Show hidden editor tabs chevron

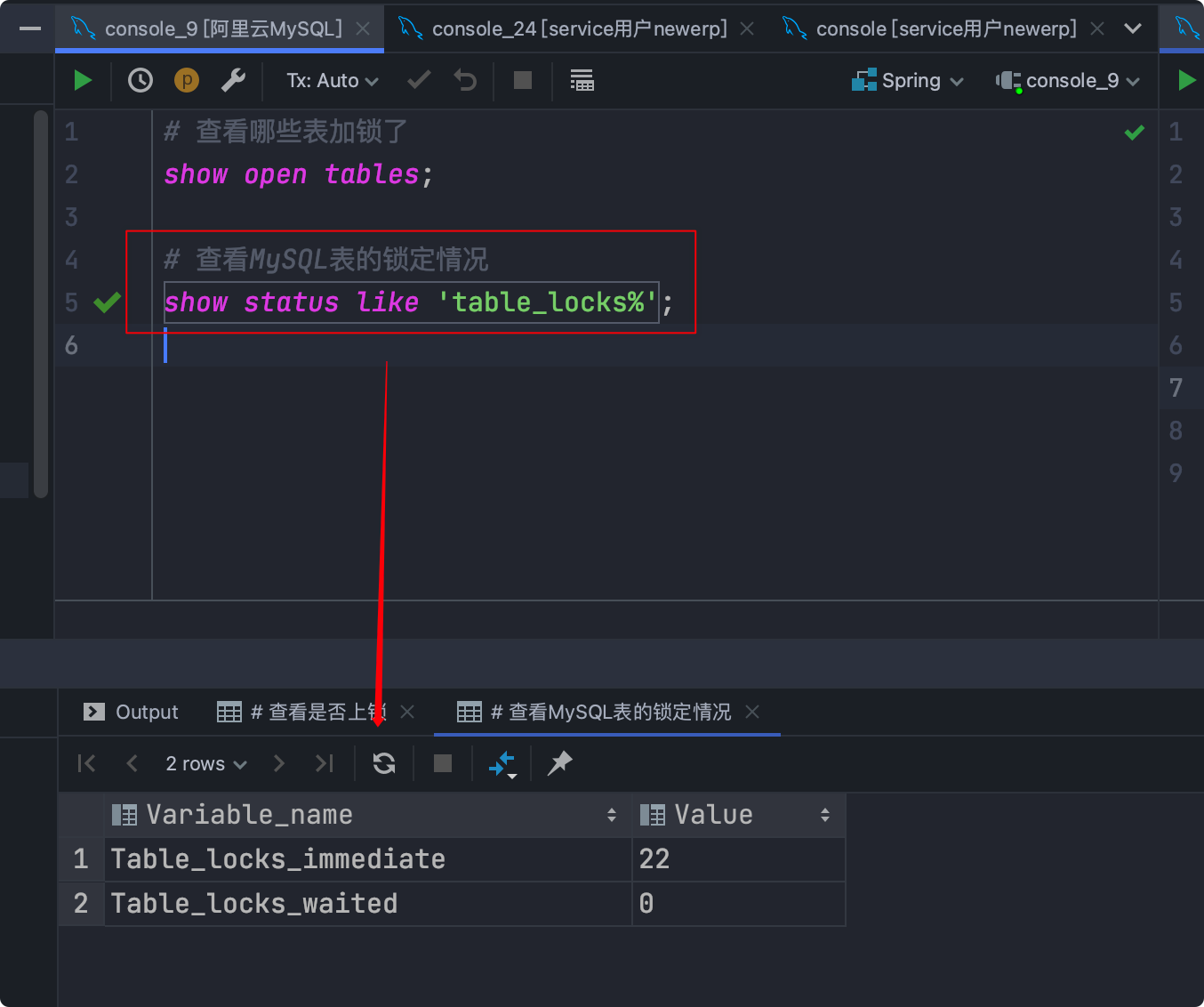point(1133,28)
